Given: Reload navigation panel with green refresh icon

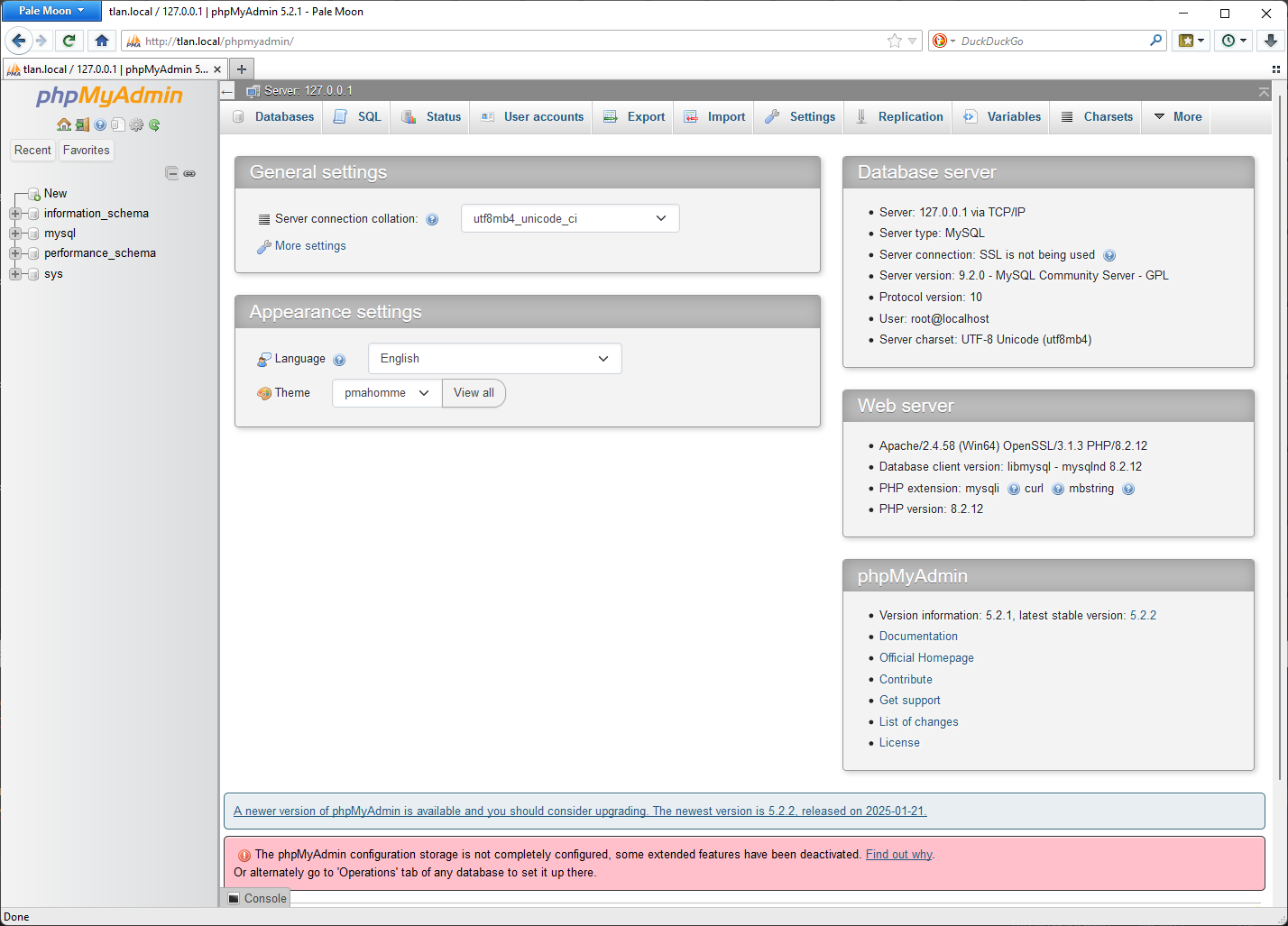Looking at the screenshot, I should [x=154, y=124].
